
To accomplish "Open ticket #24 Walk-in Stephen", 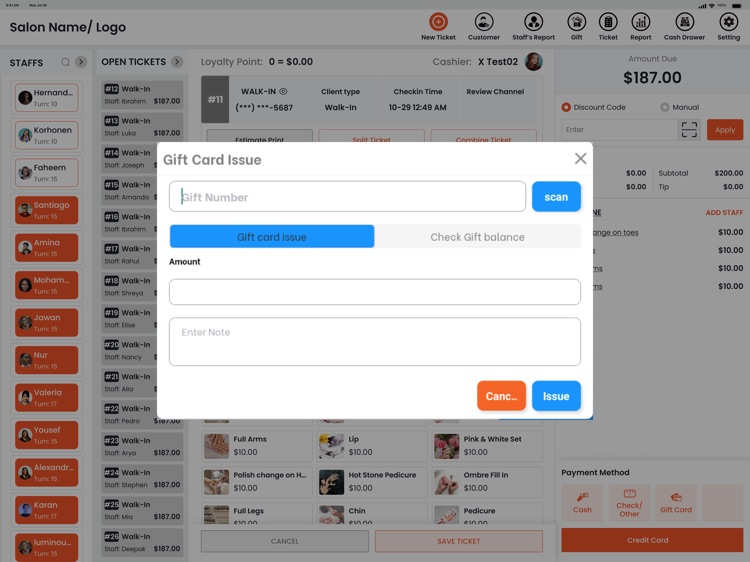I will click(142, 478).
